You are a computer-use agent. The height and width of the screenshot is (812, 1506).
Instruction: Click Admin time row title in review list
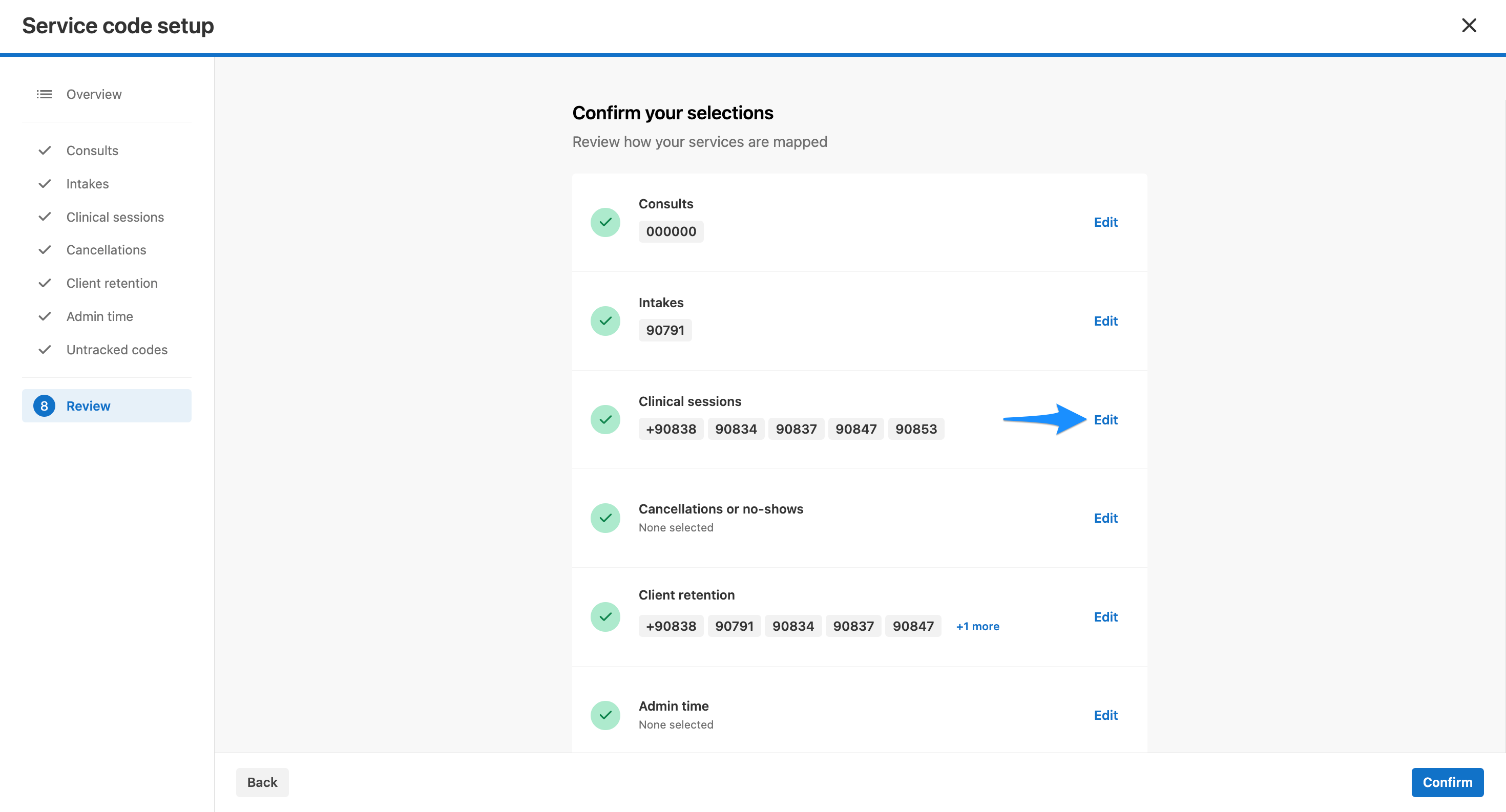pyautogui.click(x=674, y=706)
